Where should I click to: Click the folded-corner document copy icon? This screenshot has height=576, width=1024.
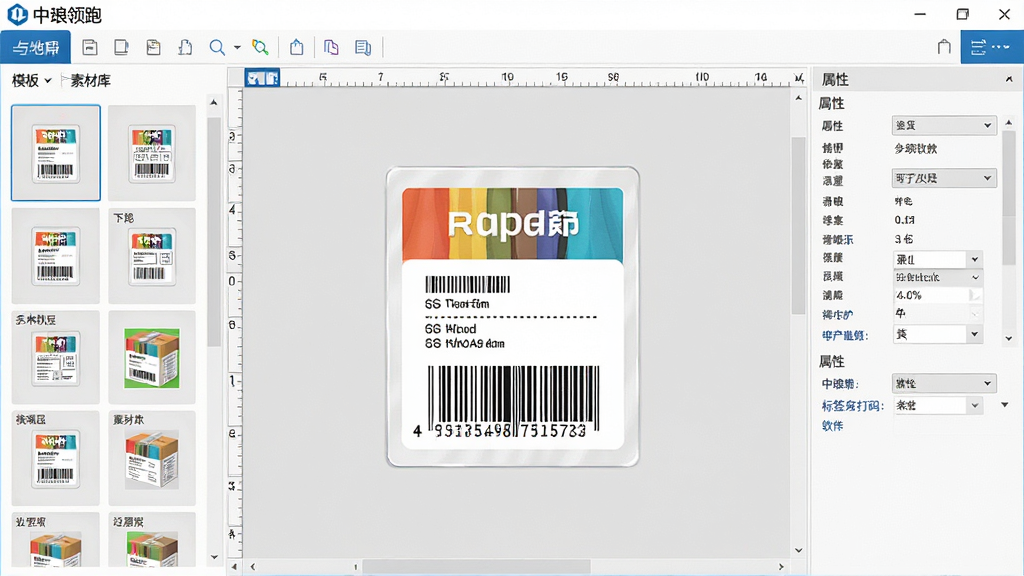(185, 47)
